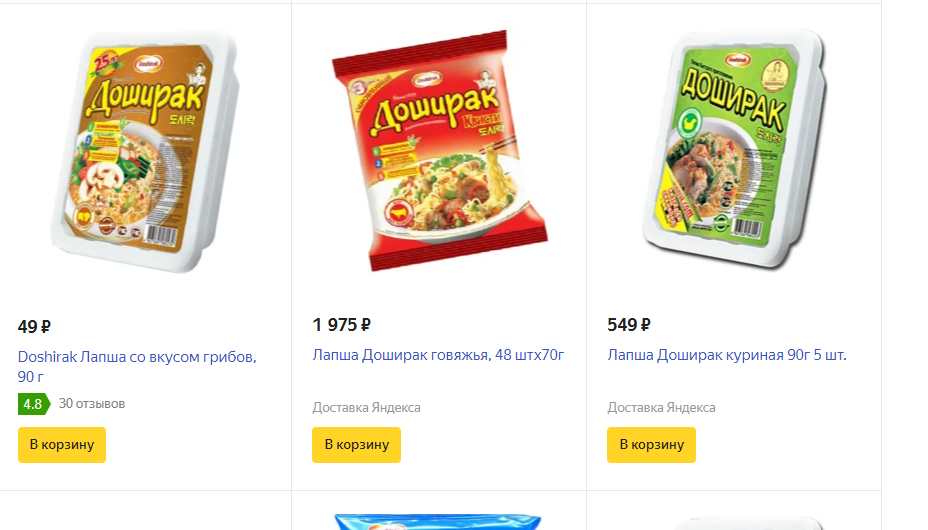The width and height of the screenshot is (928, 530).
Task: Open Doshirak Лапша со вкусом грибов link
Action: click(x=137, y=366)
